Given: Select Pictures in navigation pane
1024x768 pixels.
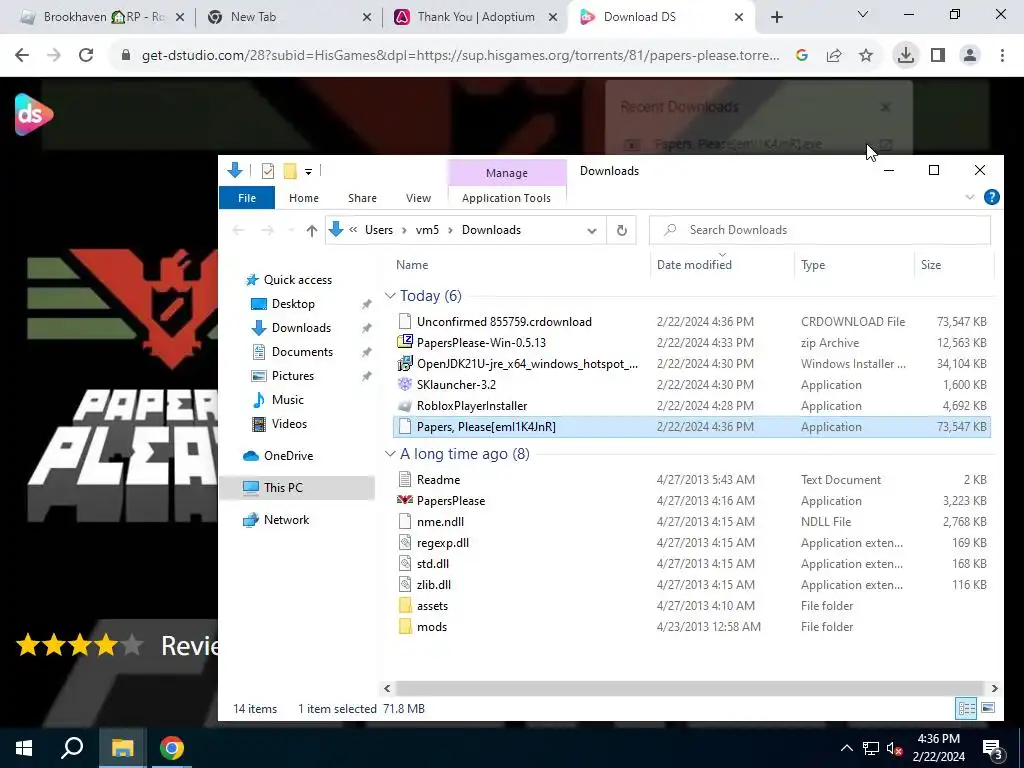Looking at the screenshot, I should point(293,376).
